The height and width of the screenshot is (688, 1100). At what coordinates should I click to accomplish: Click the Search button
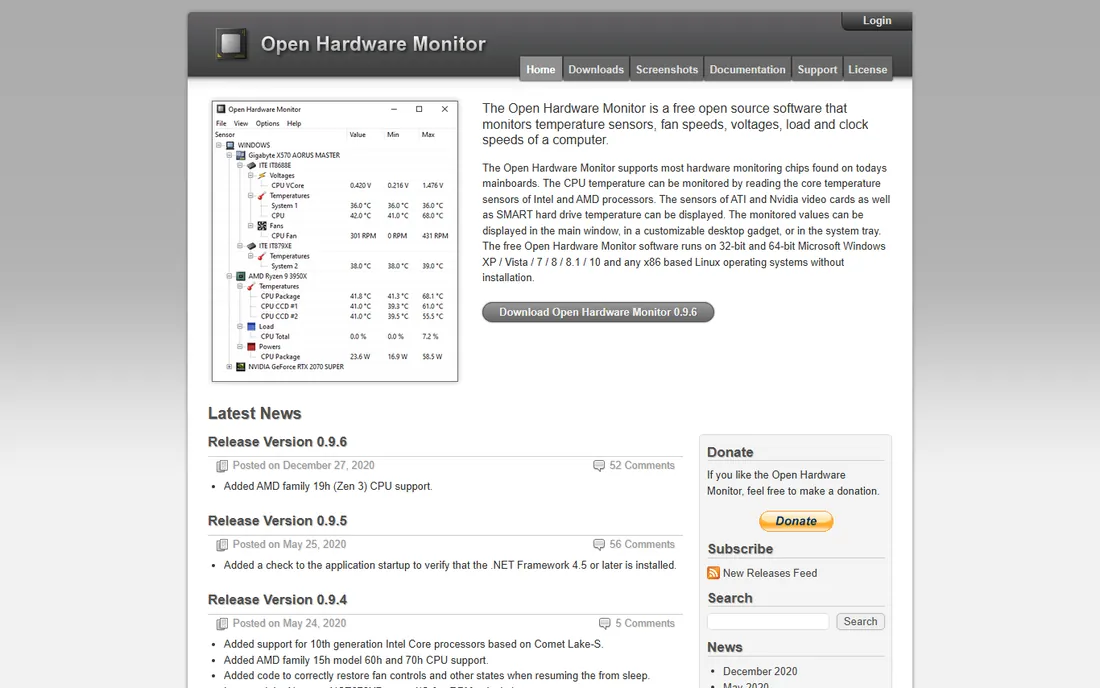[x=860, y=621]
